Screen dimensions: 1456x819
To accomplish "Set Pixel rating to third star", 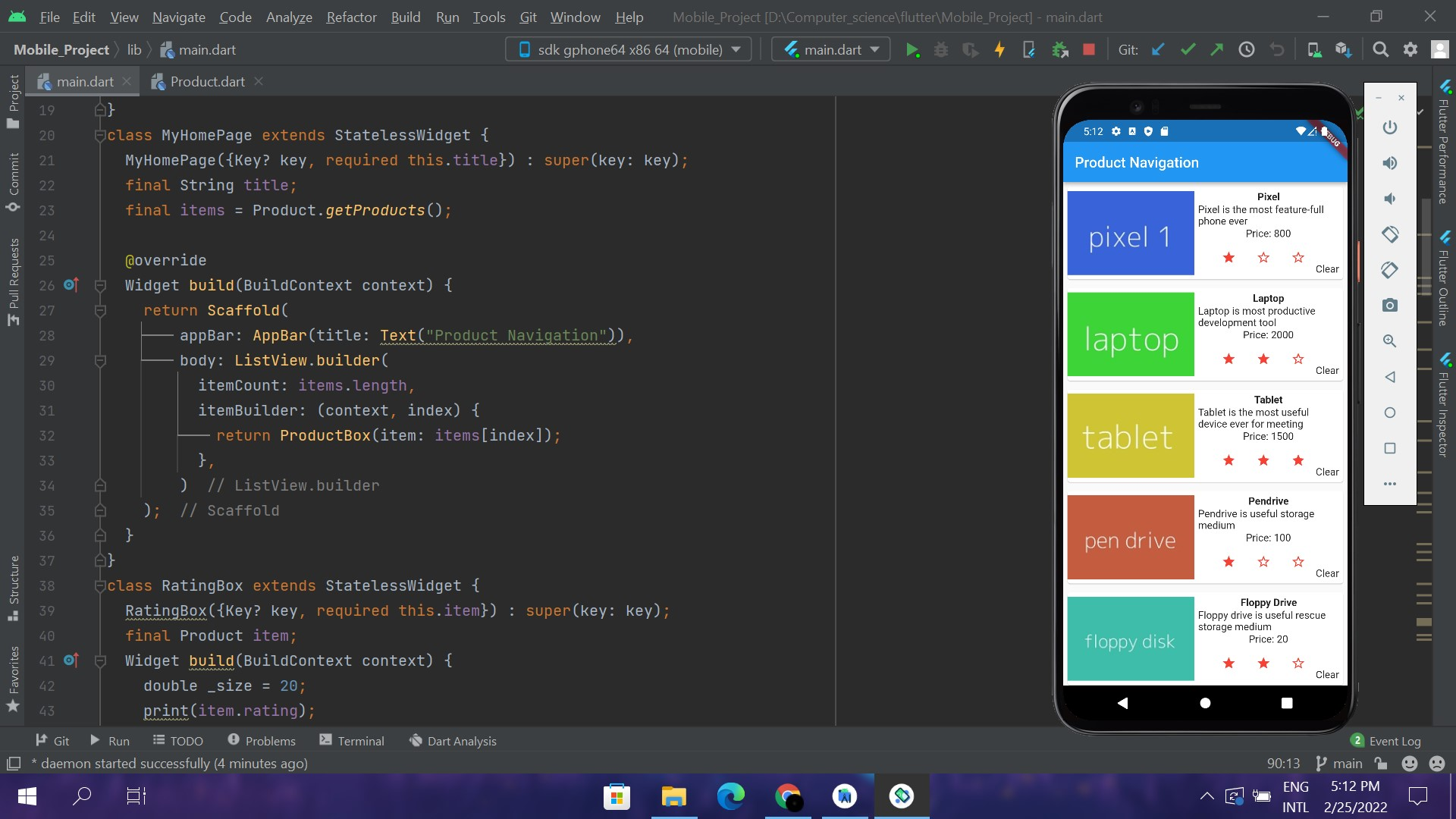I will pos(1298,258).
